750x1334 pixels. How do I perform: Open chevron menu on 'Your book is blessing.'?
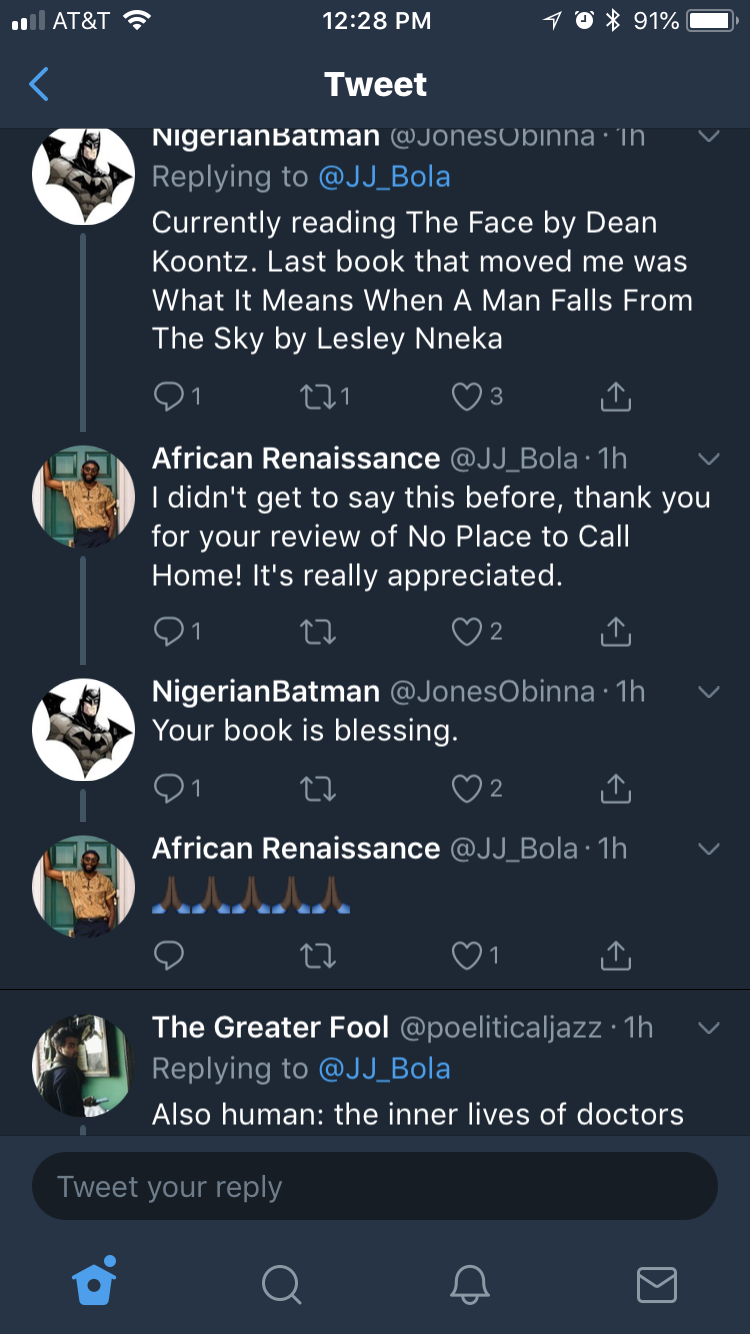pyautogui.click(x=708, y=692)
